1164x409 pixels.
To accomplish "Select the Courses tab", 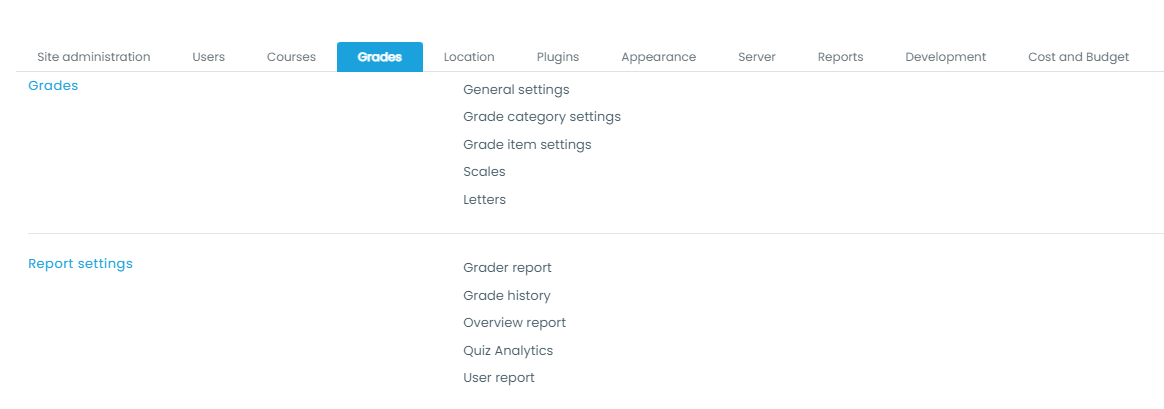I will (291, 57).
